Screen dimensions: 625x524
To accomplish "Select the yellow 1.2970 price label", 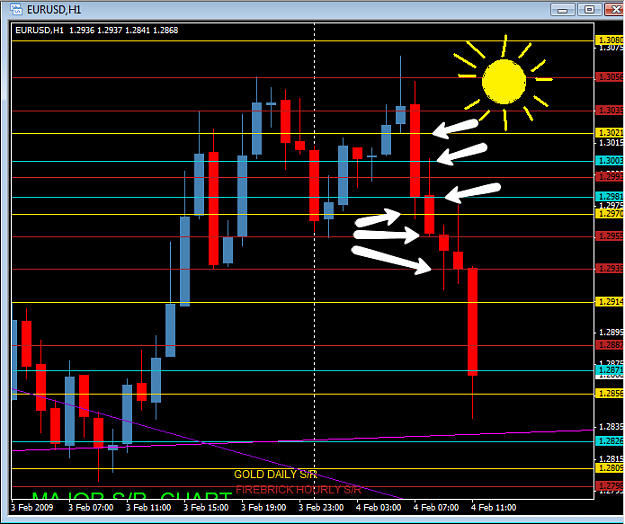I will [x=609, y=214].
